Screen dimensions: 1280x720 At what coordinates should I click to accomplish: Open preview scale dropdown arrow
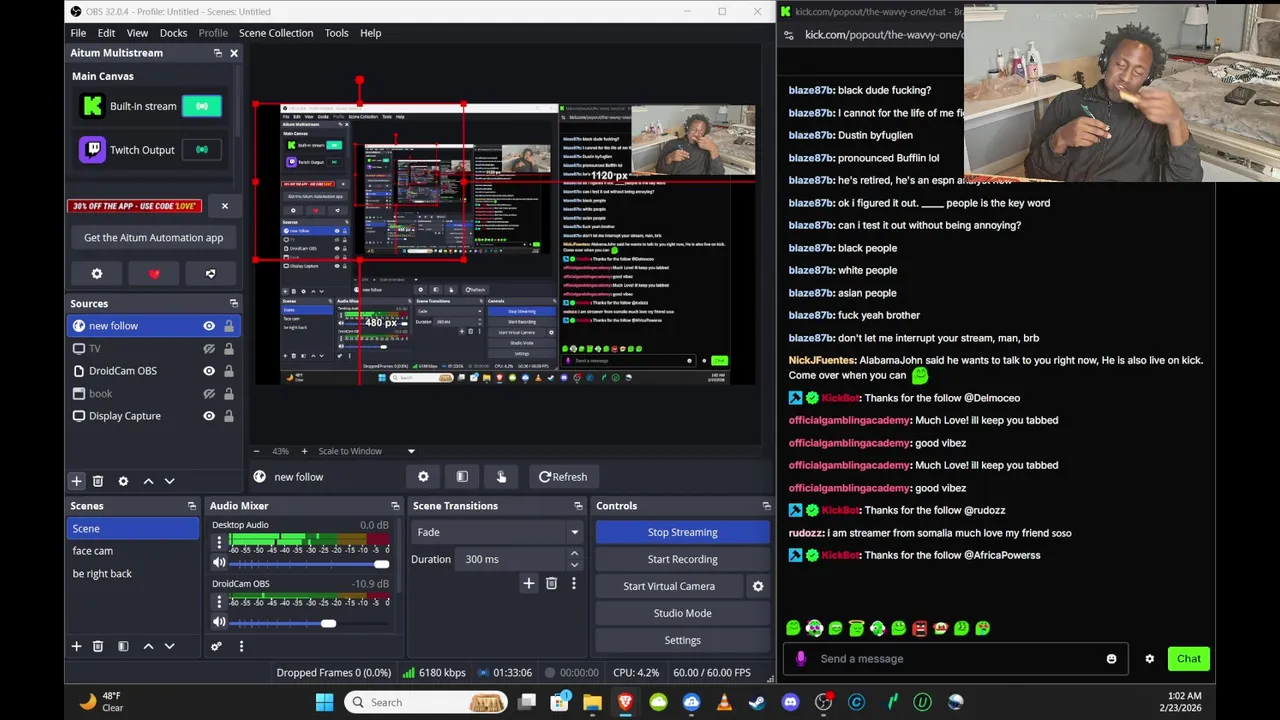[411, 451]
